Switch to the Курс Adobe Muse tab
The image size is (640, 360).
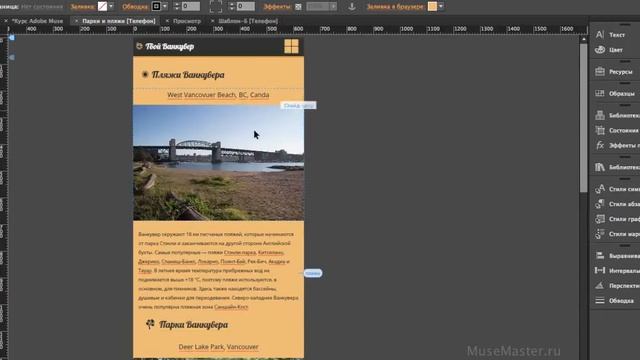37,21
